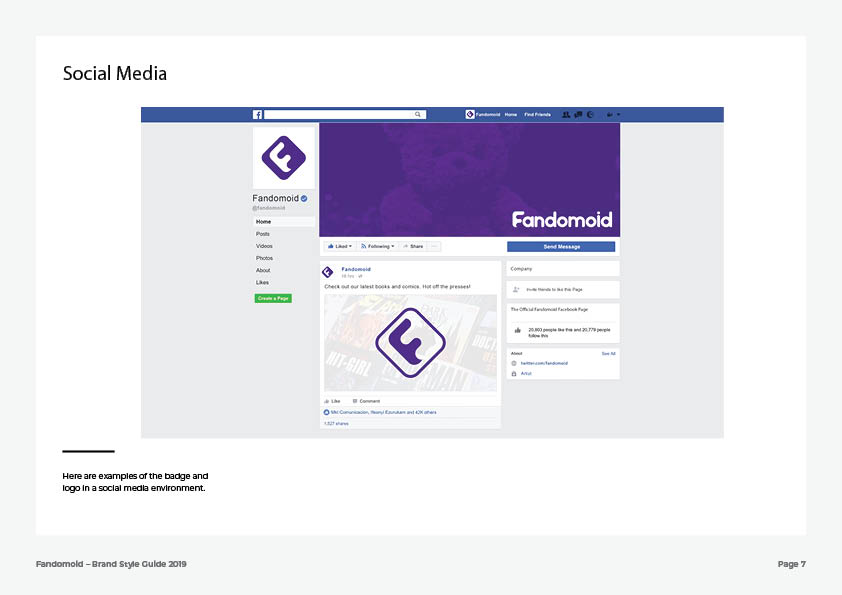Screen dimensions: 842x595
Task: Click the Fandomoid avatar beside the post
Action: pos(327,272)
